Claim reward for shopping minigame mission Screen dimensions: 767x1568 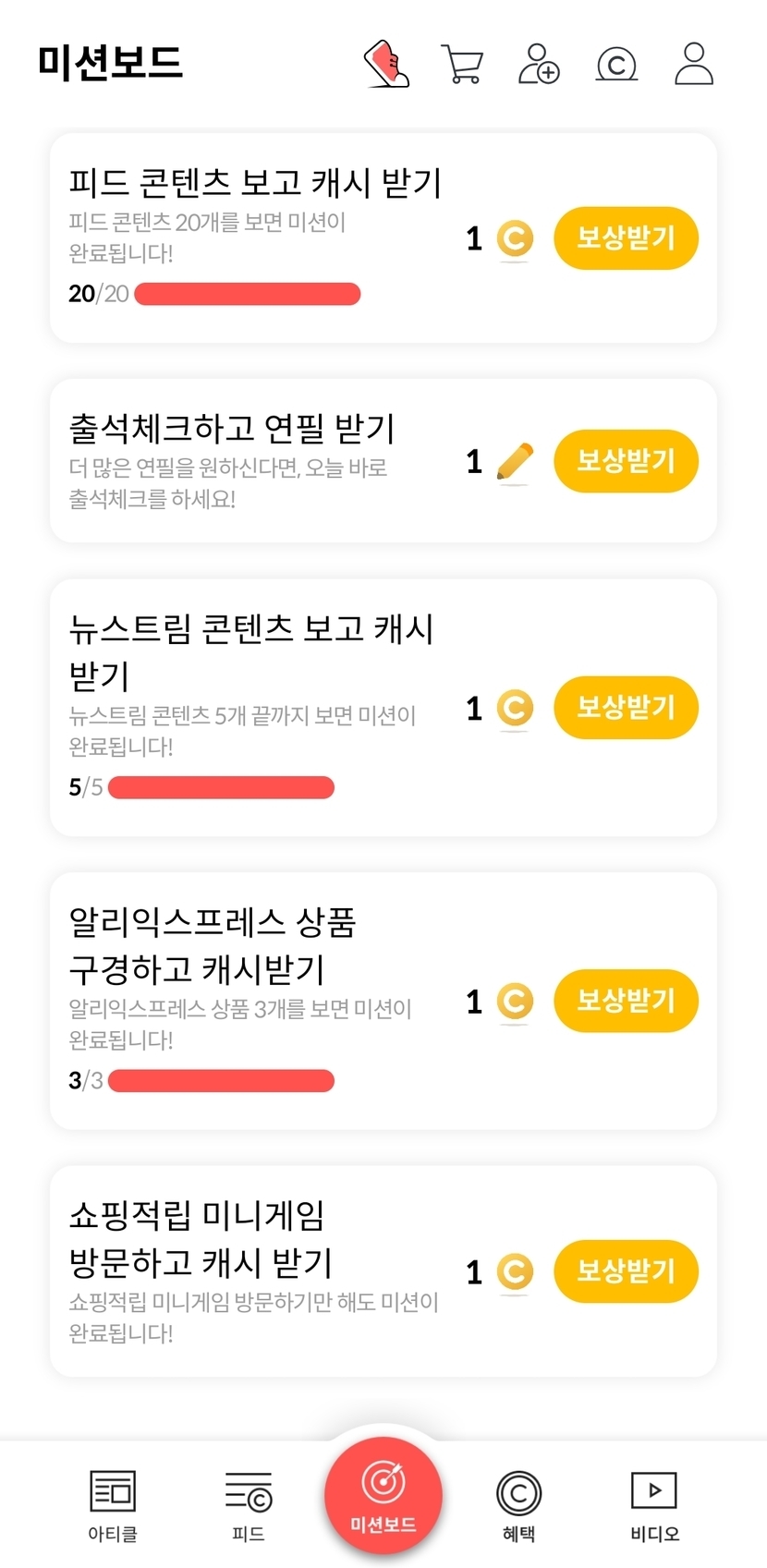coord(626,1271)
